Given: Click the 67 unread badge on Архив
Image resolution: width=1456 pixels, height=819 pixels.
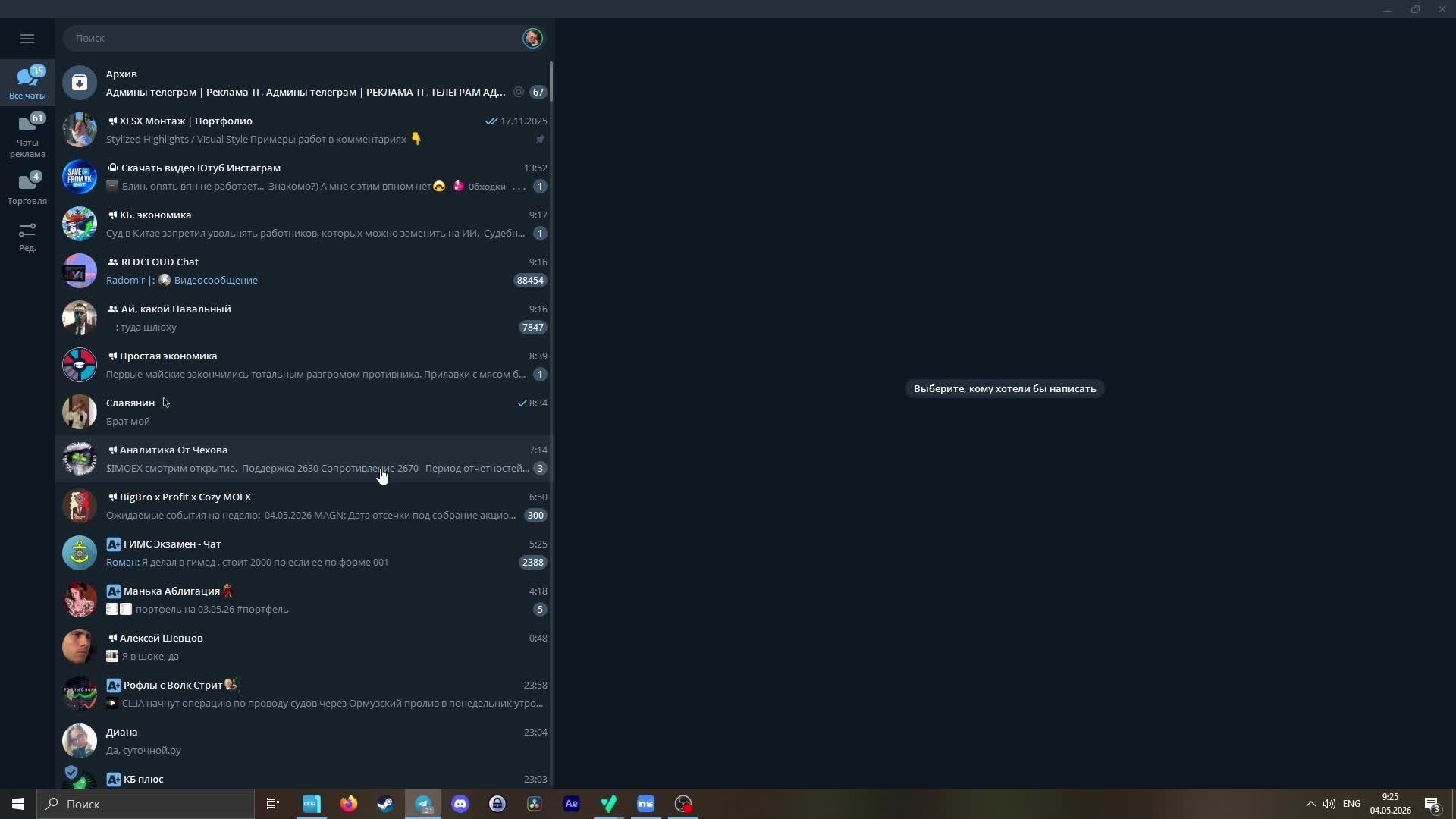Looking at the screenshot, I should pos(538,93).
